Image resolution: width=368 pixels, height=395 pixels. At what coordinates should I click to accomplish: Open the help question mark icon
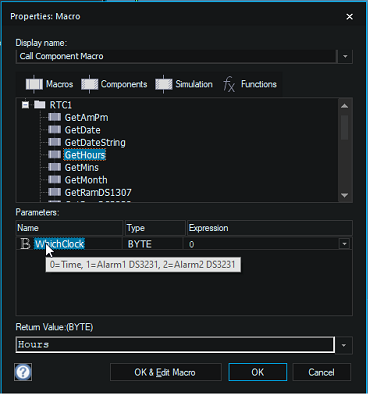point(23,372)
